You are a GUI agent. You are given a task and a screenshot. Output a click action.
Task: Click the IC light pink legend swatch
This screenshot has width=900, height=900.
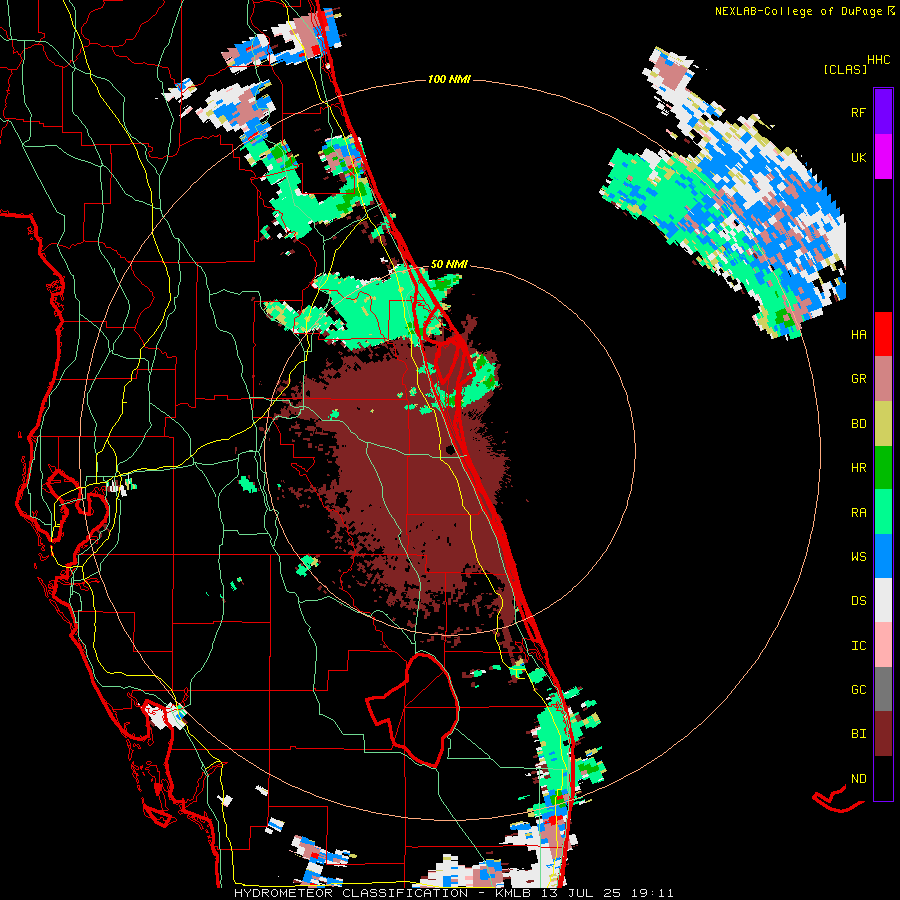point(883,645)
